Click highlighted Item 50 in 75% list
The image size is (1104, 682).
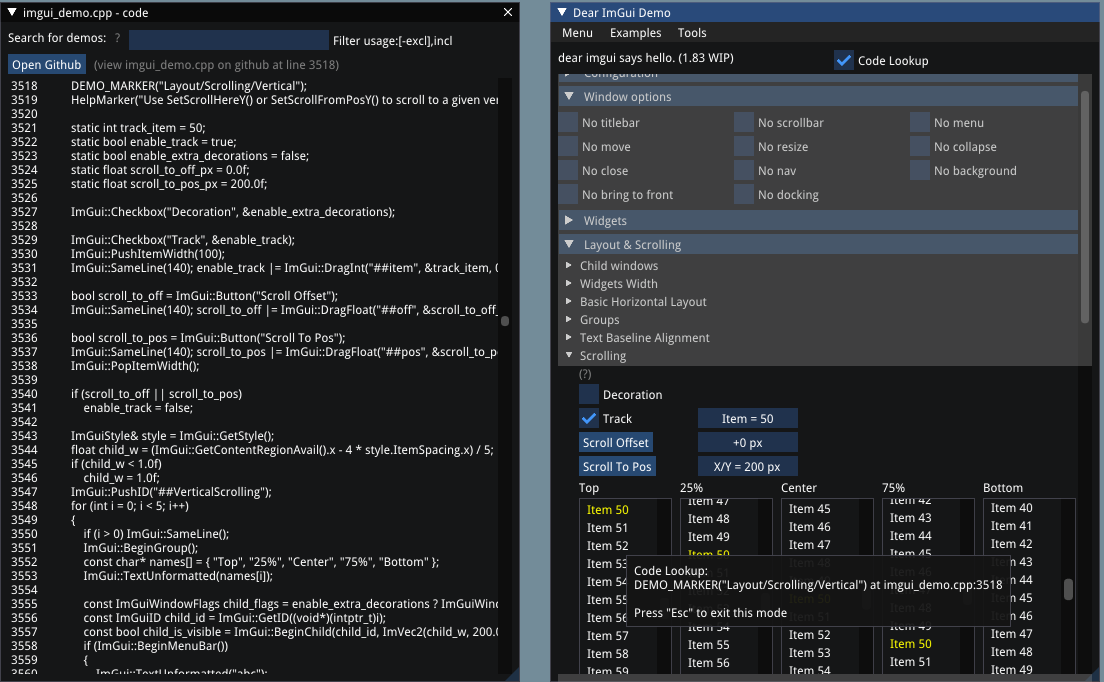coord(910,644)
